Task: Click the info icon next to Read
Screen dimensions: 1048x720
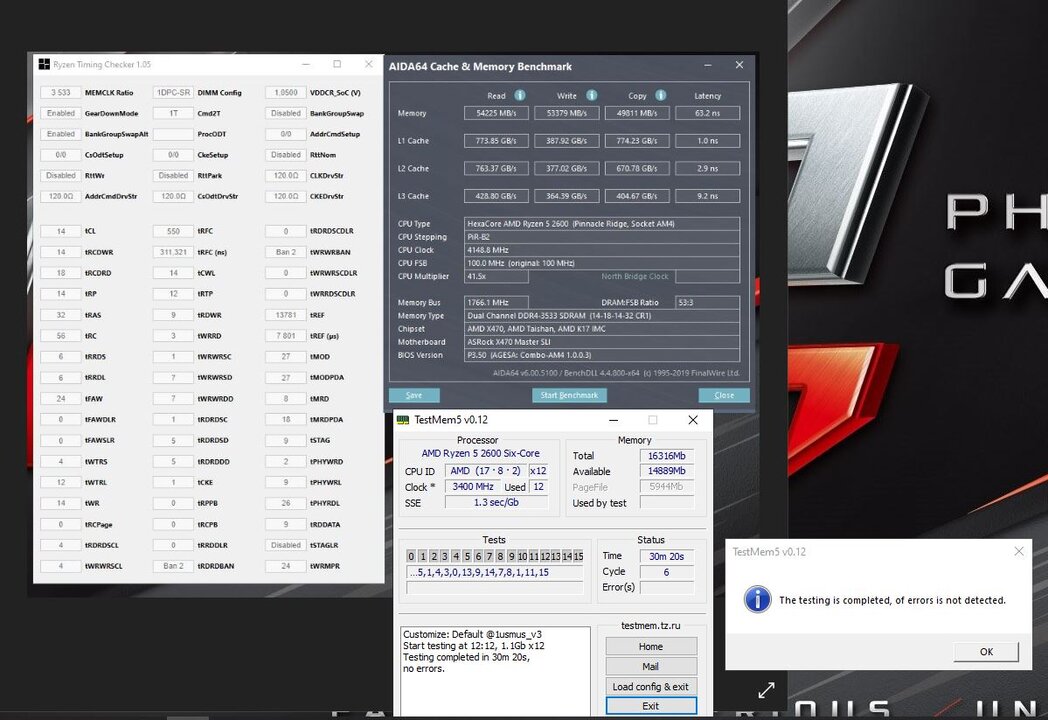Action: pyautogui.click(x=520, y=96)
